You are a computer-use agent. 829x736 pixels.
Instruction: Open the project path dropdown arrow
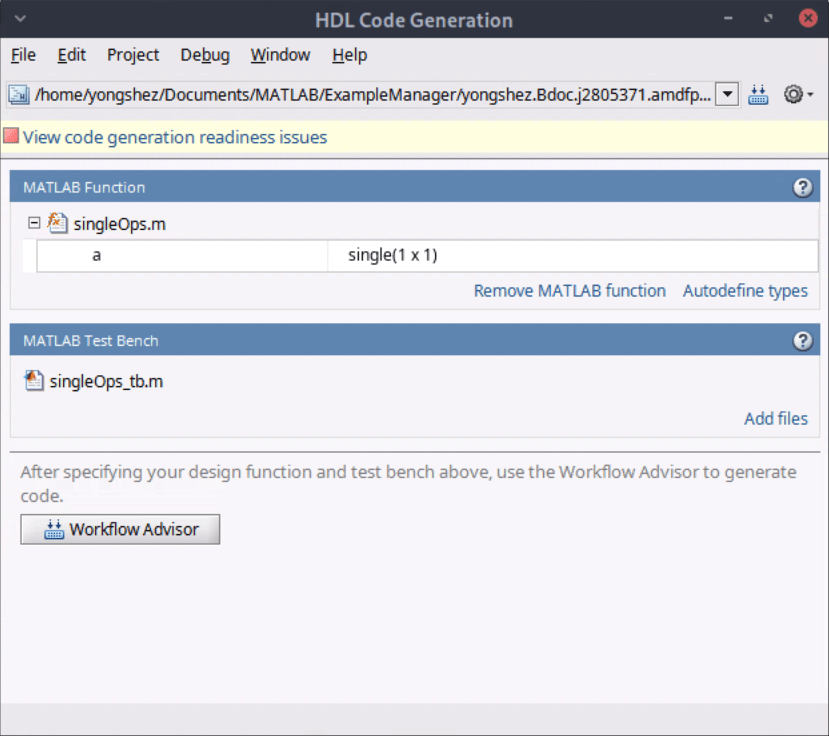pos(728,95)
